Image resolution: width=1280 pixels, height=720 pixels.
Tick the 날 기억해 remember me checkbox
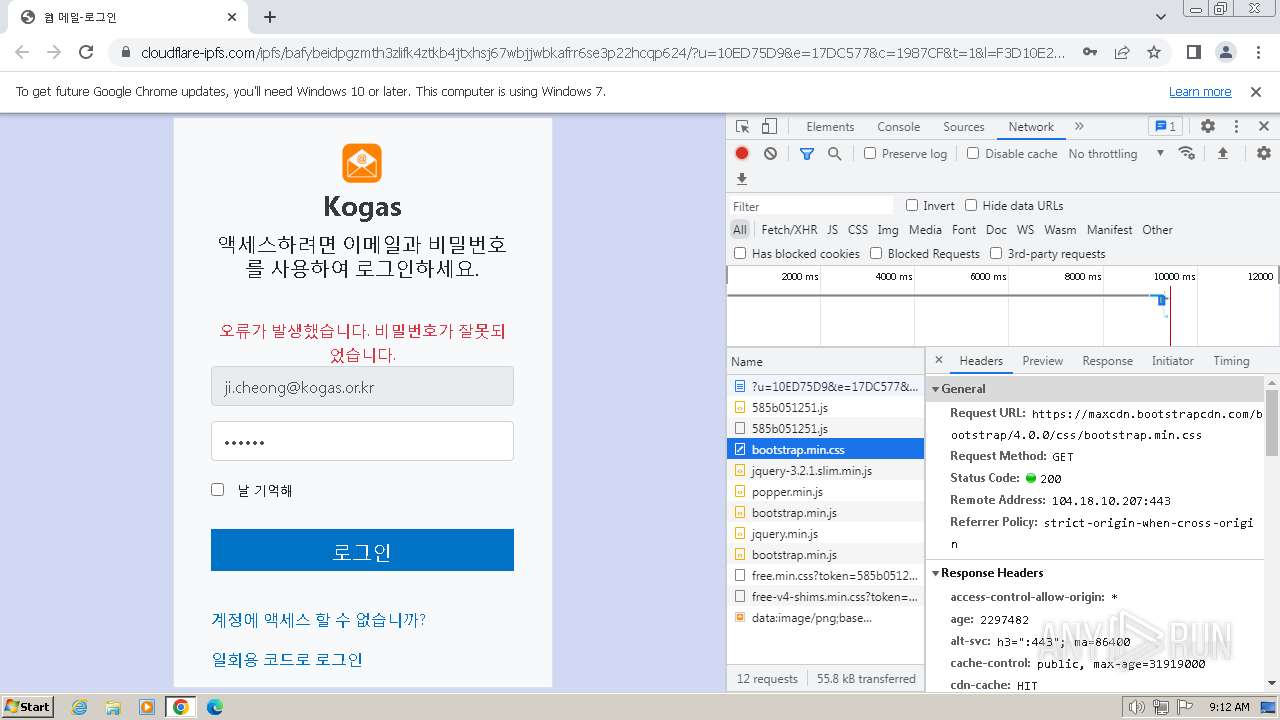[217, 489]
